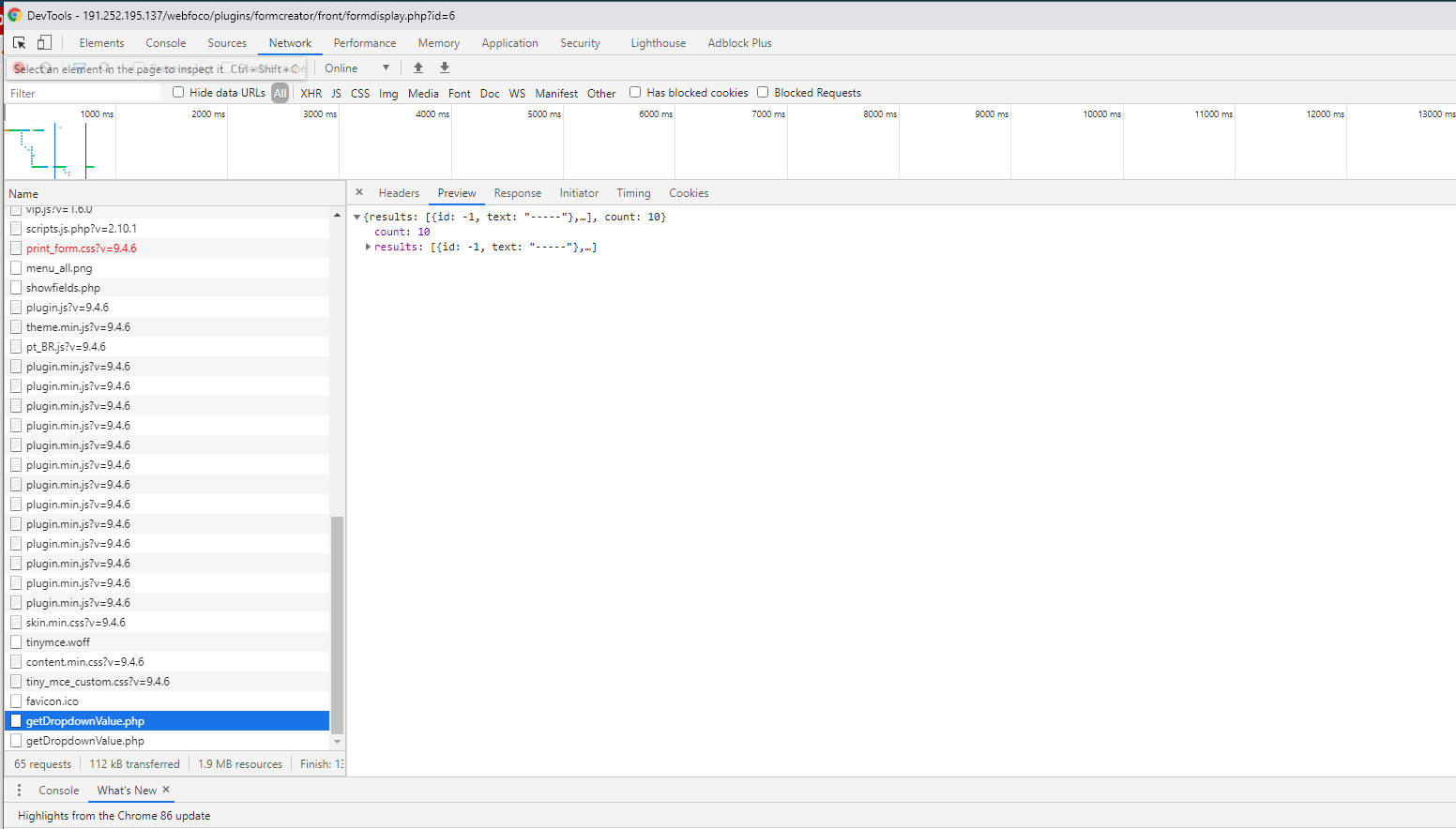Enable the Blocked Requests filter
Screen dimensions: 1456x829
[x=763, y=92]
